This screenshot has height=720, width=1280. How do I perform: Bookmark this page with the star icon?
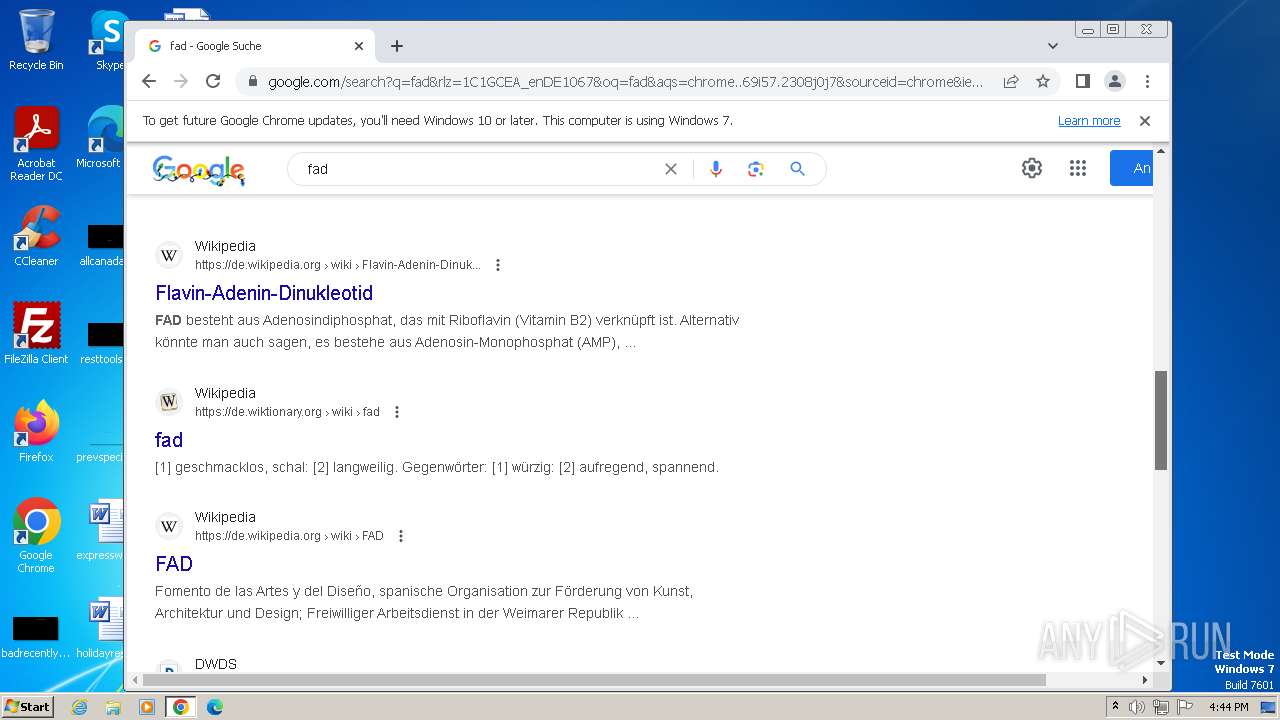pyautogui.click(x=1043, y=81)
